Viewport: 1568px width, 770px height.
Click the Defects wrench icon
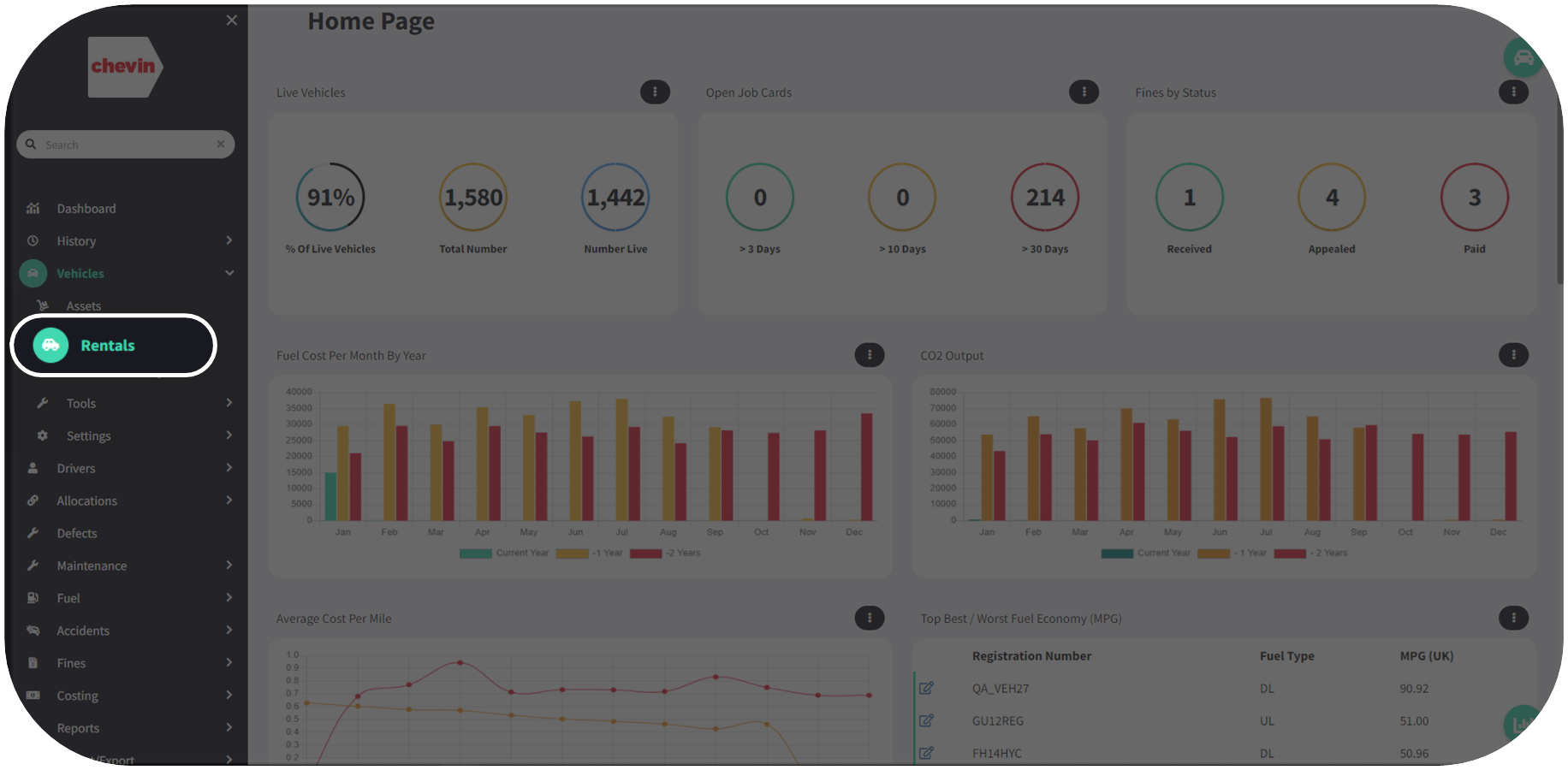33,533
